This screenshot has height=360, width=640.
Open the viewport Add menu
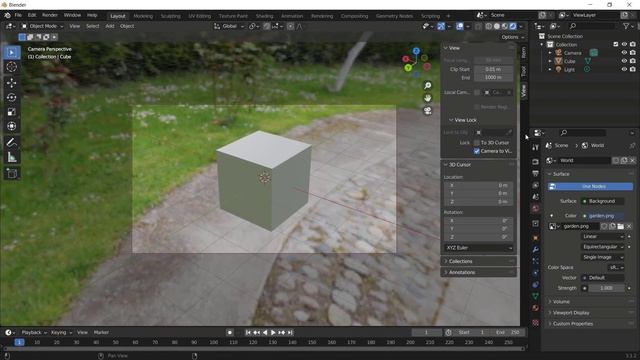click(x=110, y=26)
